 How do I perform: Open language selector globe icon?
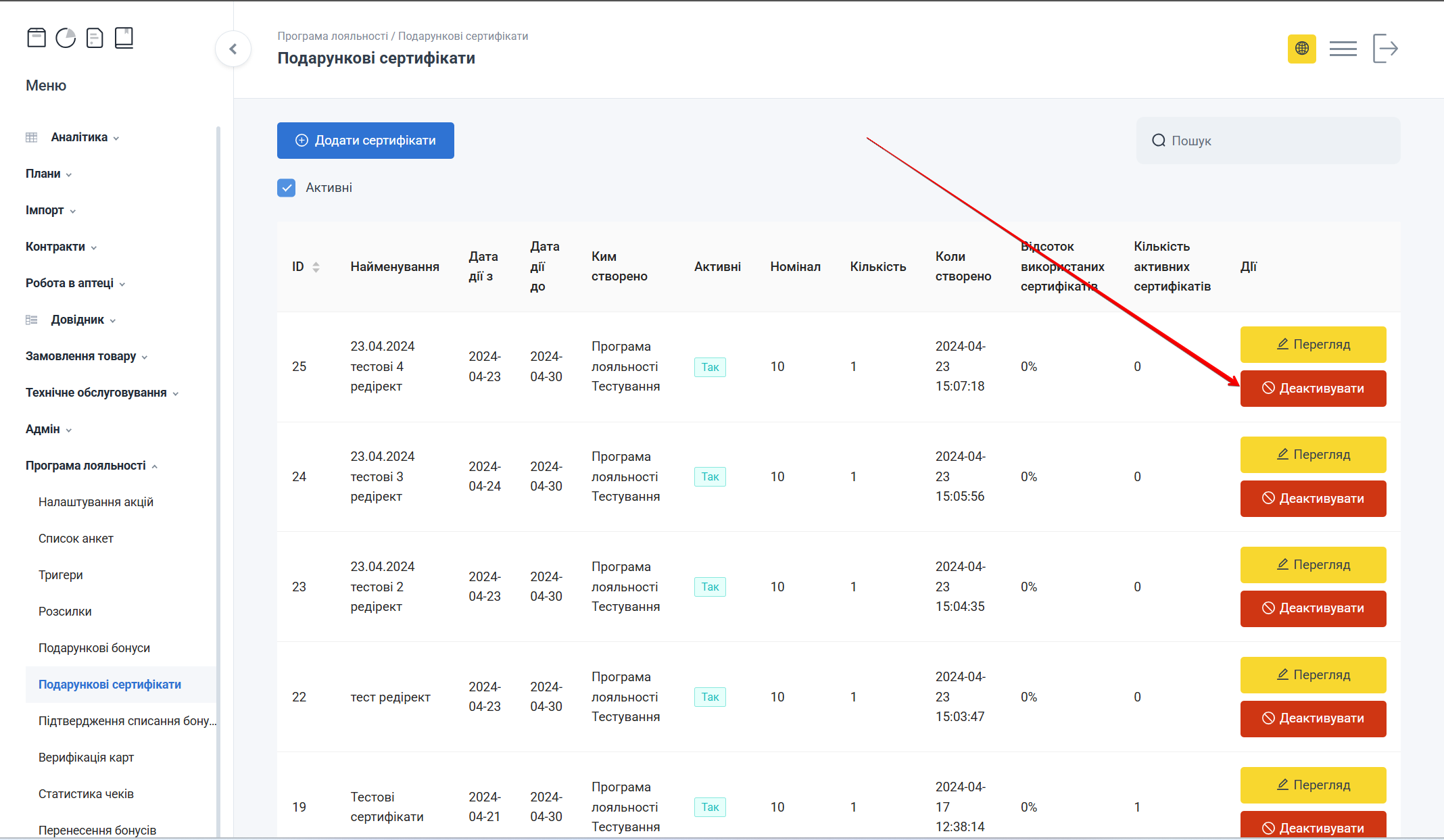point(1301,49)
